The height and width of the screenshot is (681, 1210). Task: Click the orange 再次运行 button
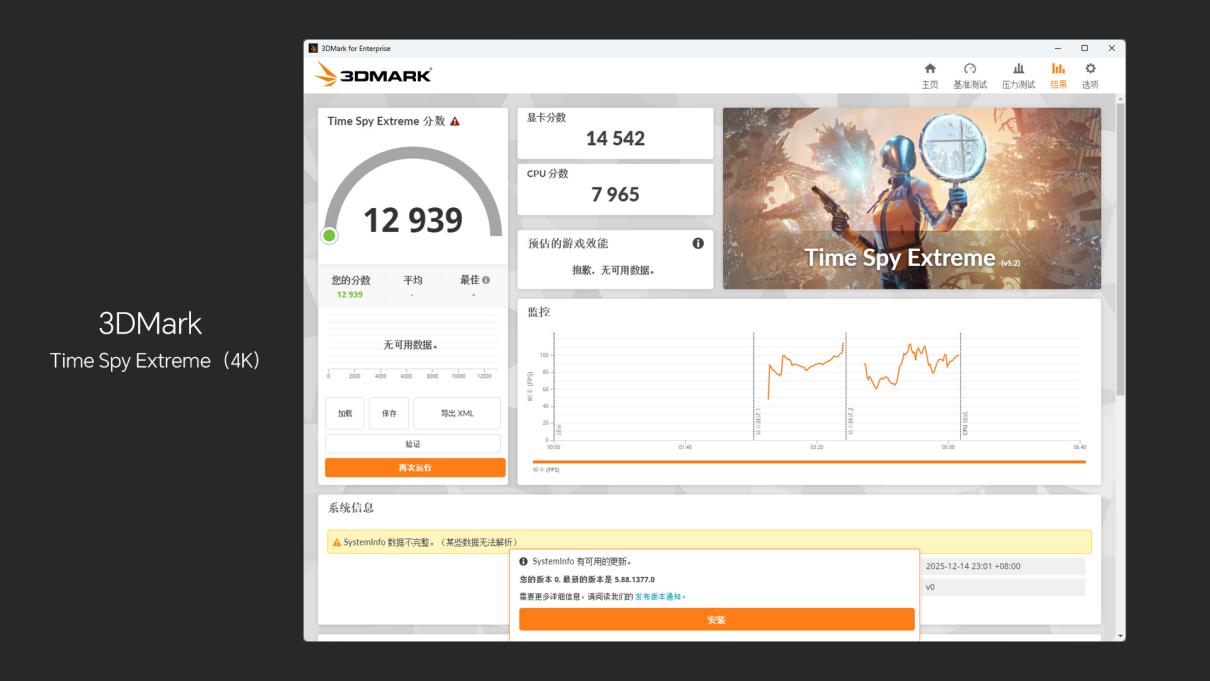pyautogui.click(x=415, y=467)
